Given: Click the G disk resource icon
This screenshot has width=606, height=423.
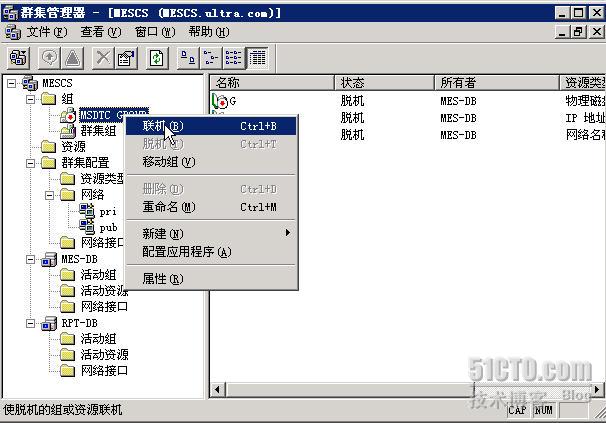Looking at the screenshot, I should pos(220,101).
